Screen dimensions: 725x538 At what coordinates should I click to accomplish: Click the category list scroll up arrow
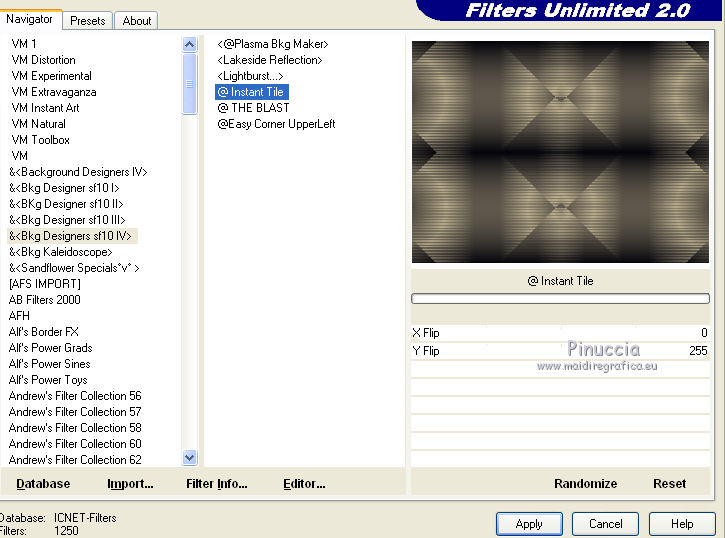tap(190, 45)
